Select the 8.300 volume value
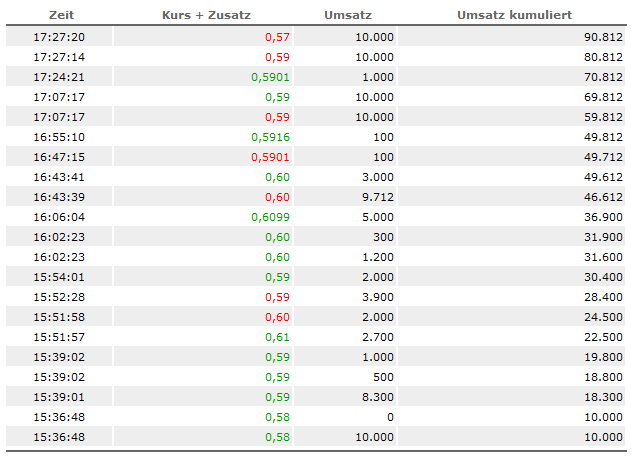 click(377, 397)
